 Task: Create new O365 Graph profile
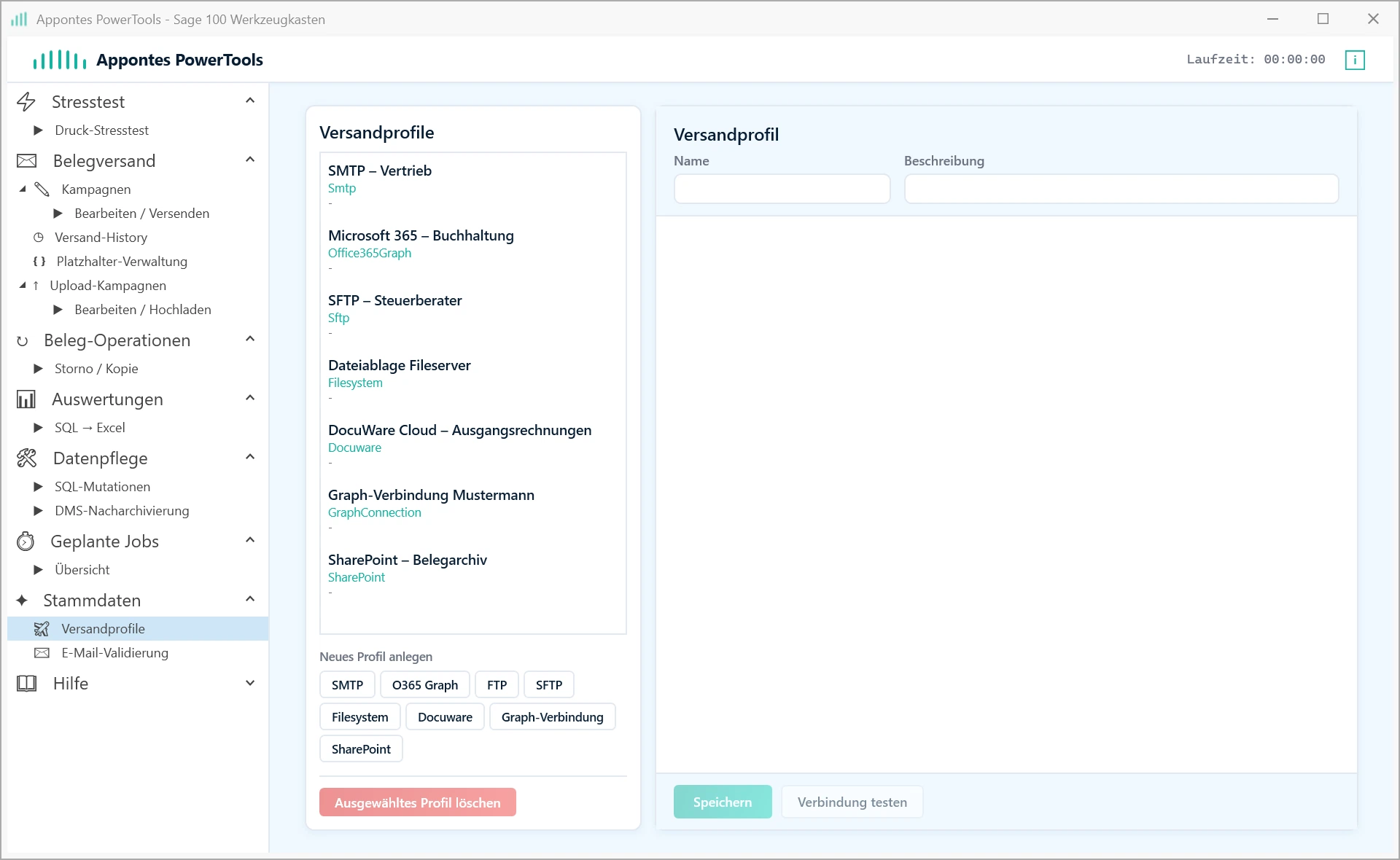tap(425, 685)
